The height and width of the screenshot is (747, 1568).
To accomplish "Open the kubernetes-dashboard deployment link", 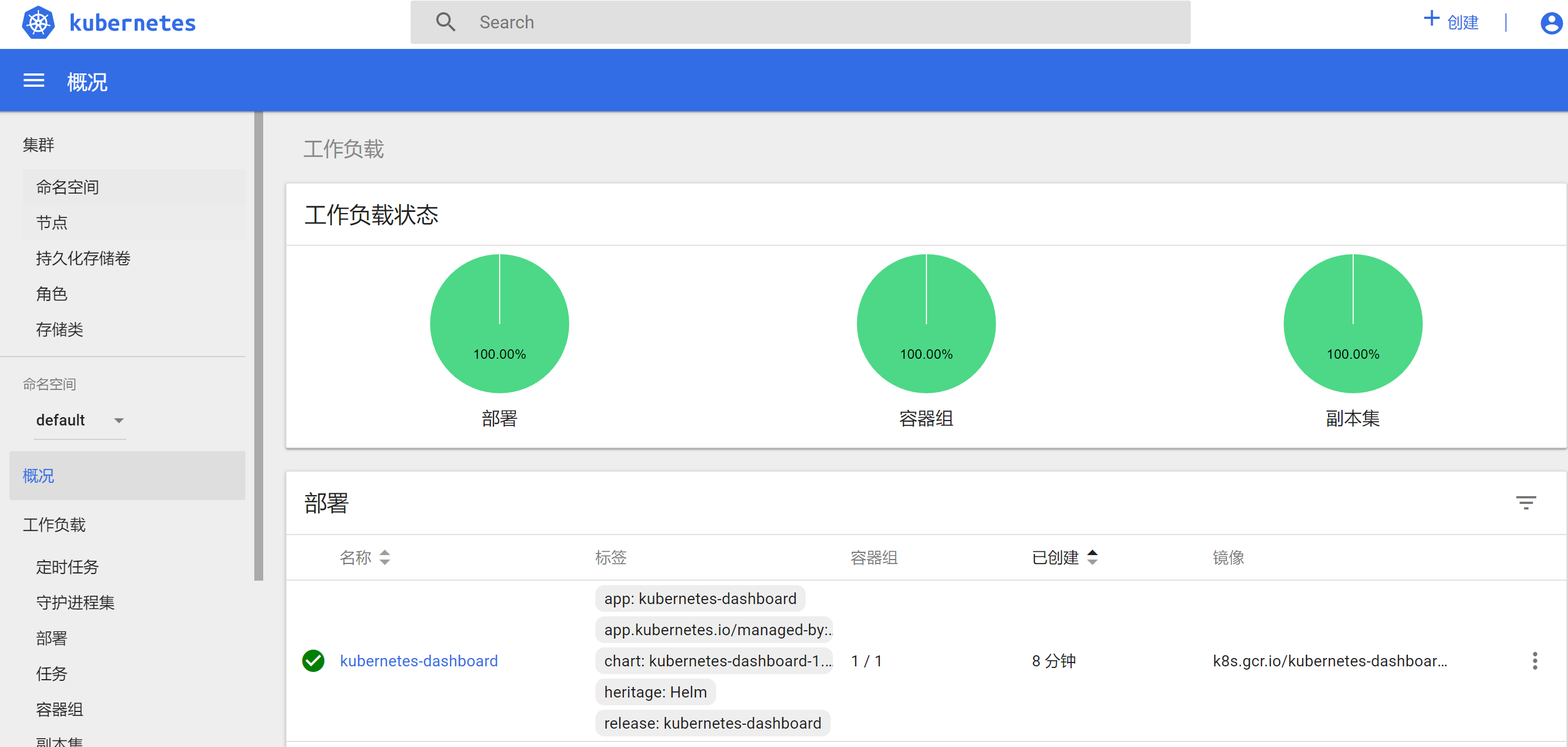I will coord(418,661).
